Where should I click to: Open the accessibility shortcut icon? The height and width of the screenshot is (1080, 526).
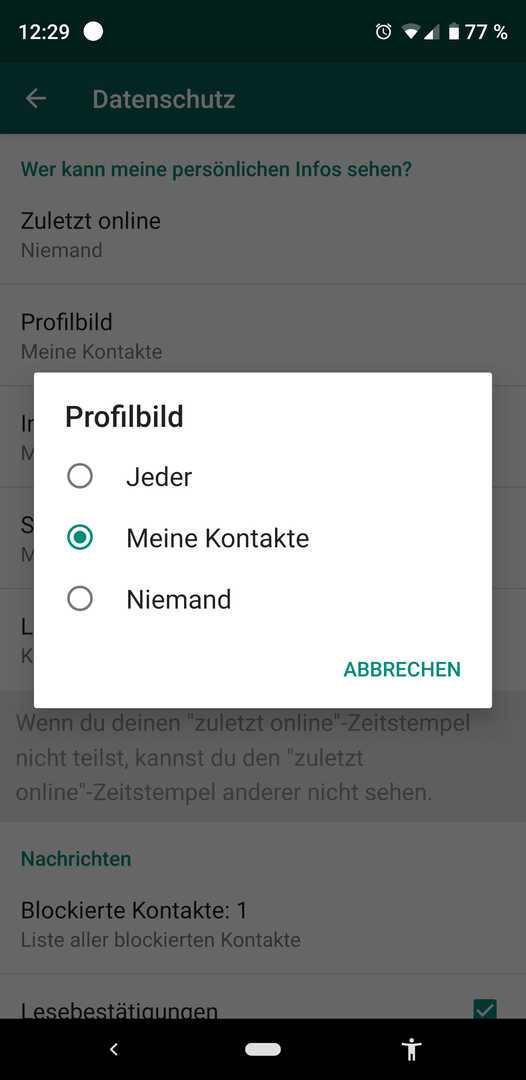point(412,1049)
